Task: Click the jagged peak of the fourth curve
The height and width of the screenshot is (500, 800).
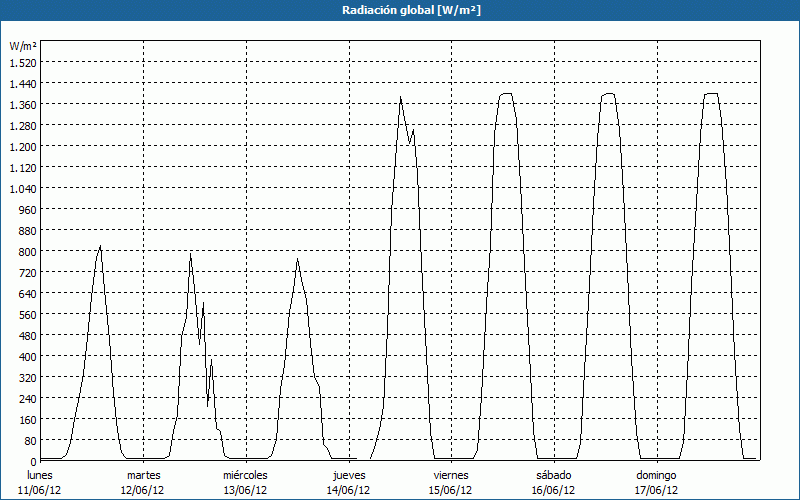Action: click(x=401, y=98)
